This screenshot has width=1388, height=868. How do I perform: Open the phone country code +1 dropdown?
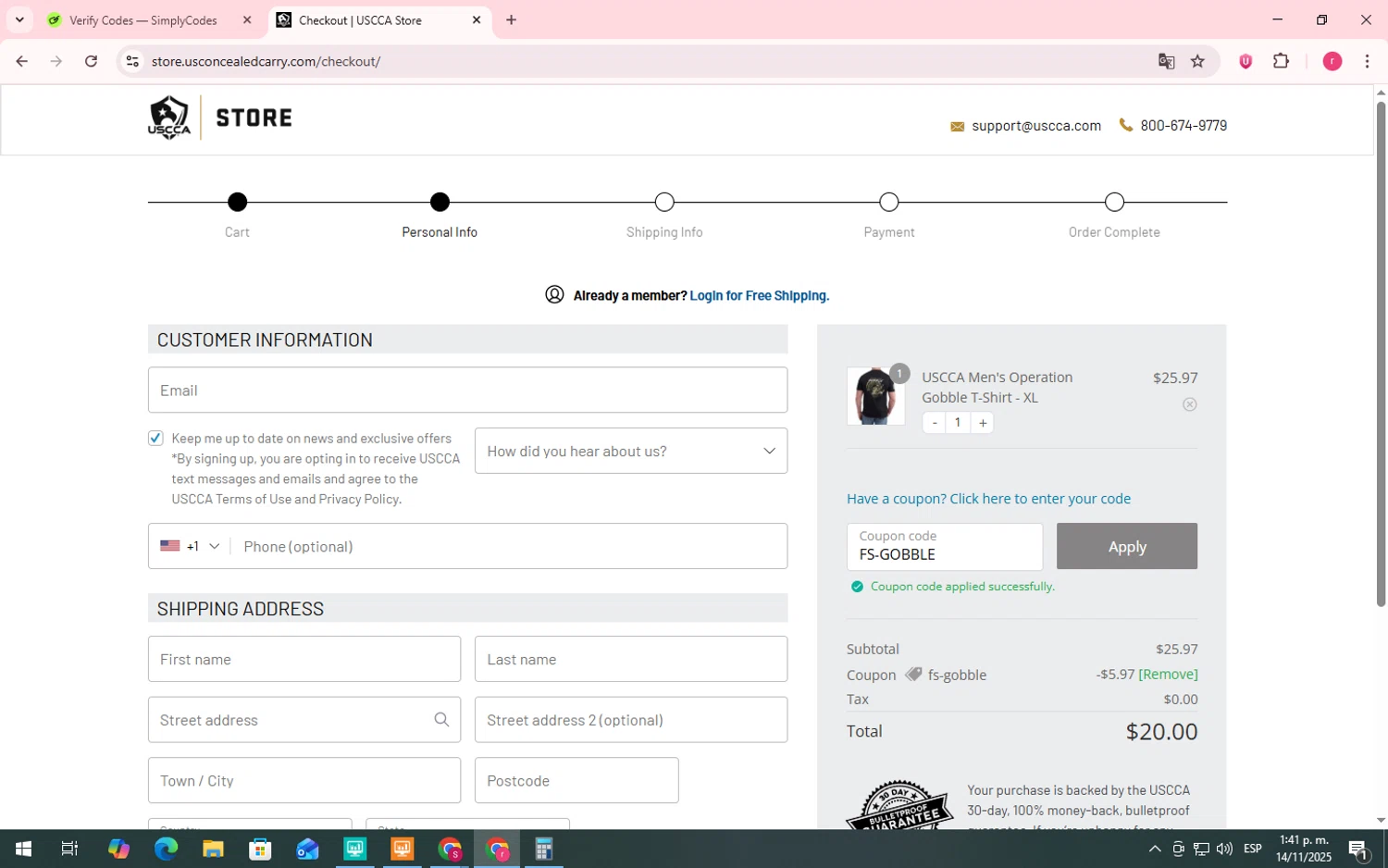[190, 546]
